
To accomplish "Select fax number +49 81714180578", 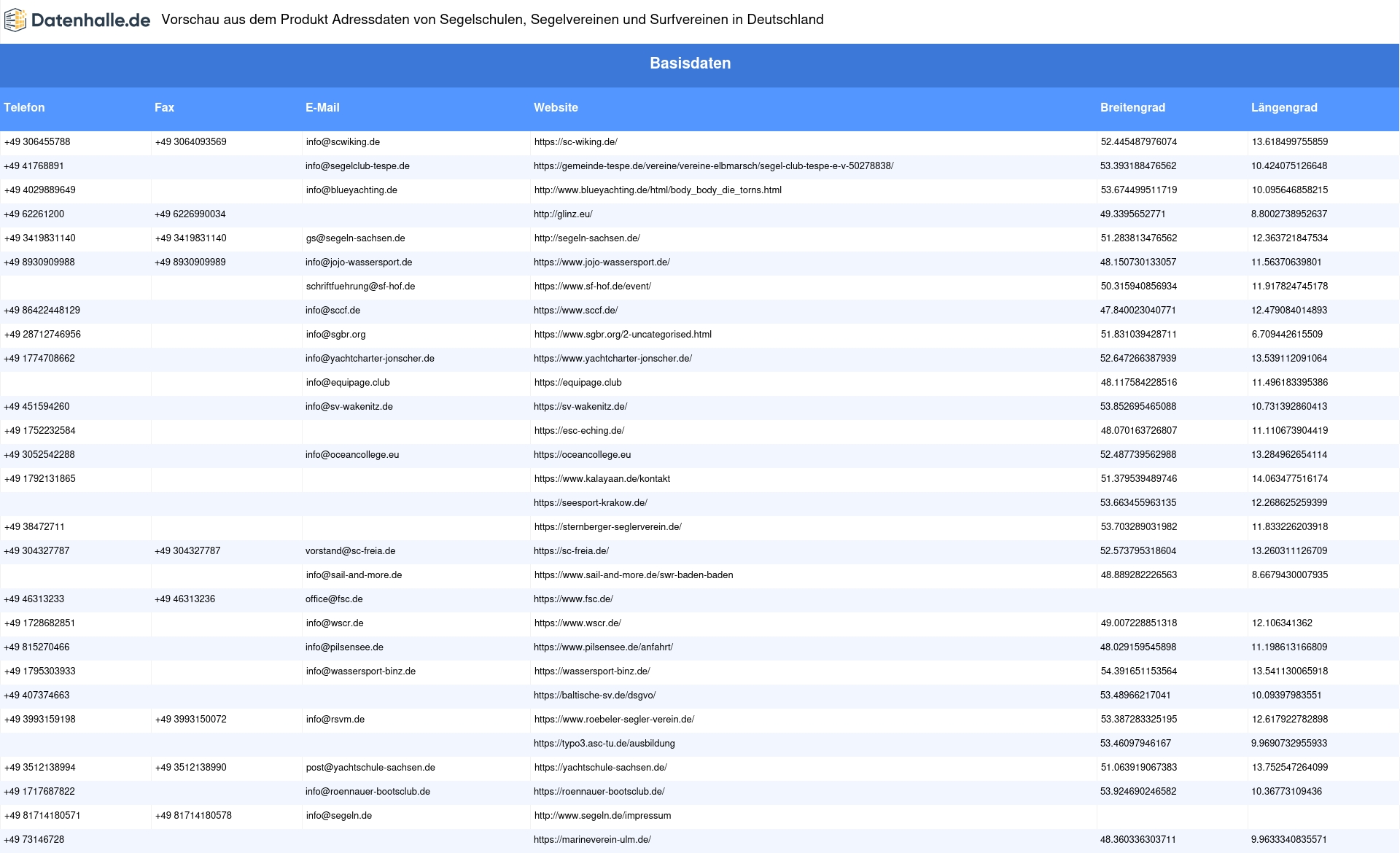I will [193, 816].
